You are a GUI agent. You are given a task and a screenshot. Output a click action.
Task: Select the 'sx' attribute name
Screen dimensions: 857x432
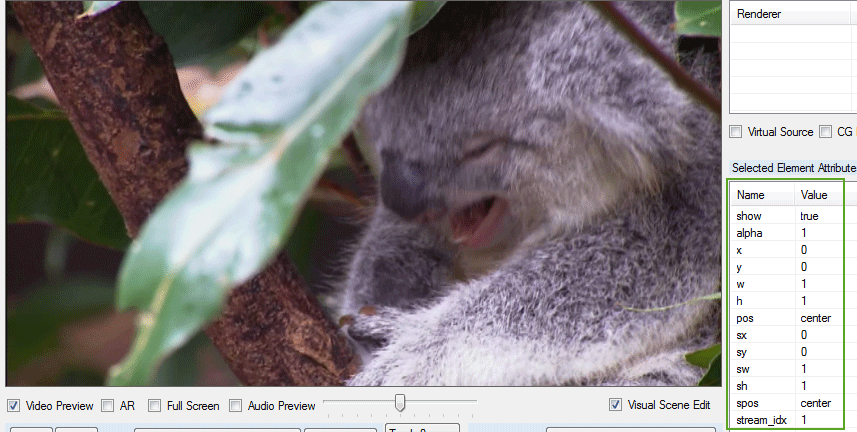(x=742, y=335)
